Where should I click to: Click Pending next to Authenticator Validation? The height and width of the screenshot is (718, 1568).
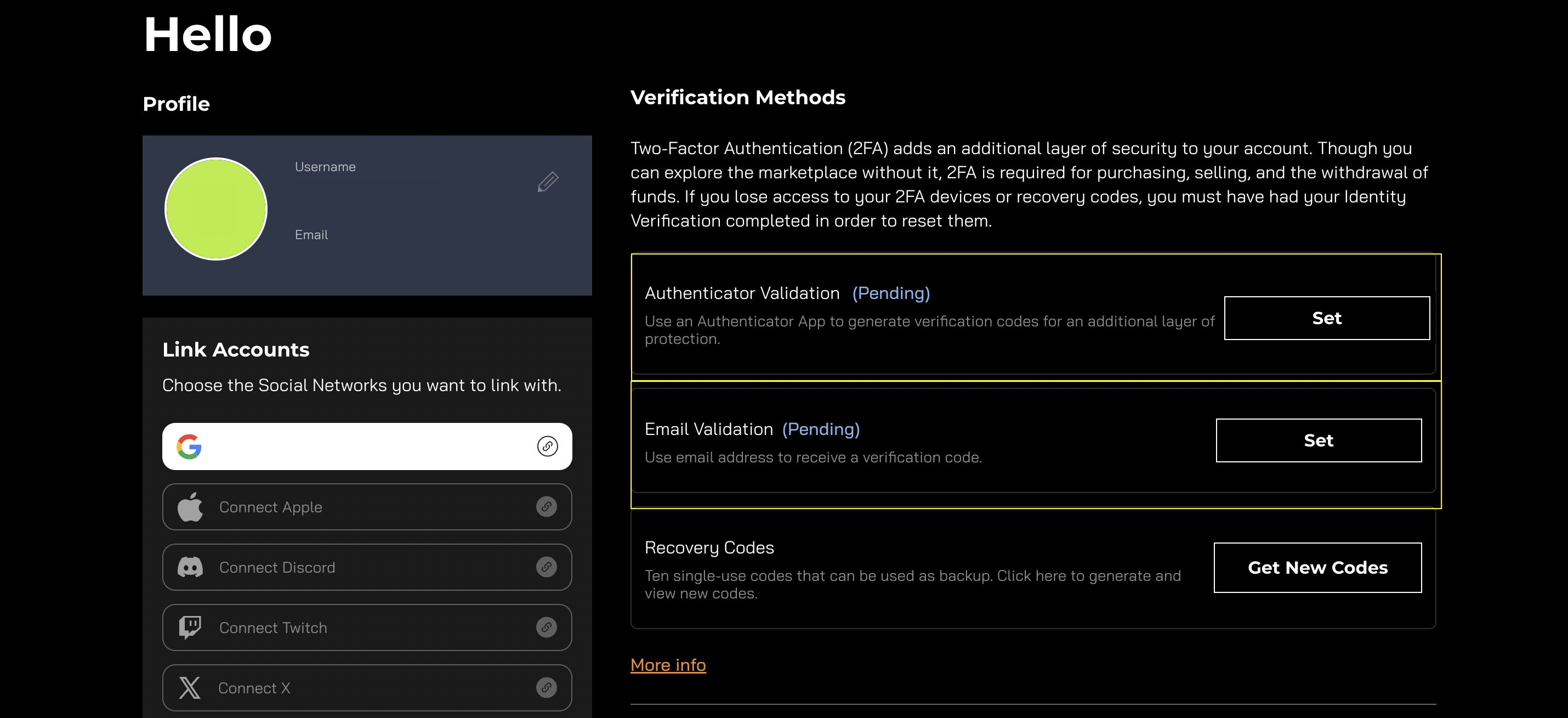click(x=890, y=293)
